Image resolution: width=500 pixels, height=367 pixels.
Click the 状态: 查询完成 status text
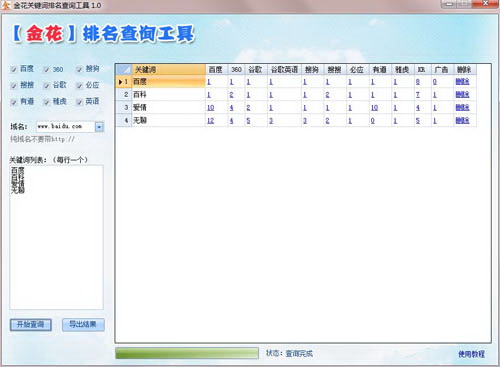289,354
